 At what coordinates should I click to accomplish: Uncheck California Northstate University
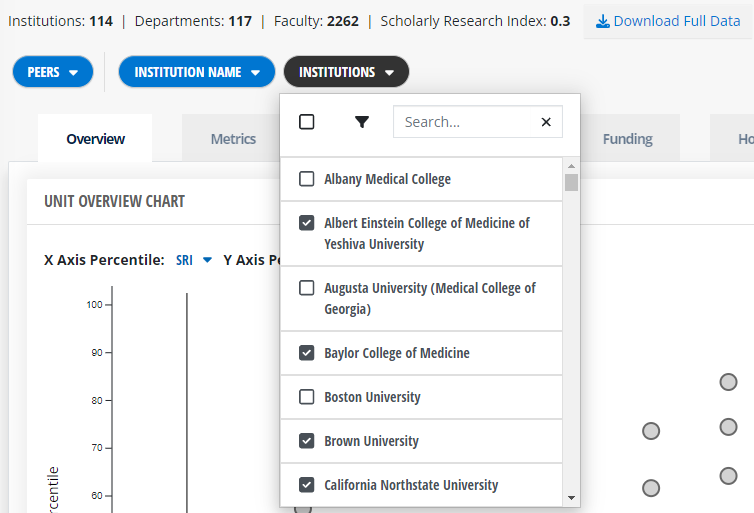point(307,485)
